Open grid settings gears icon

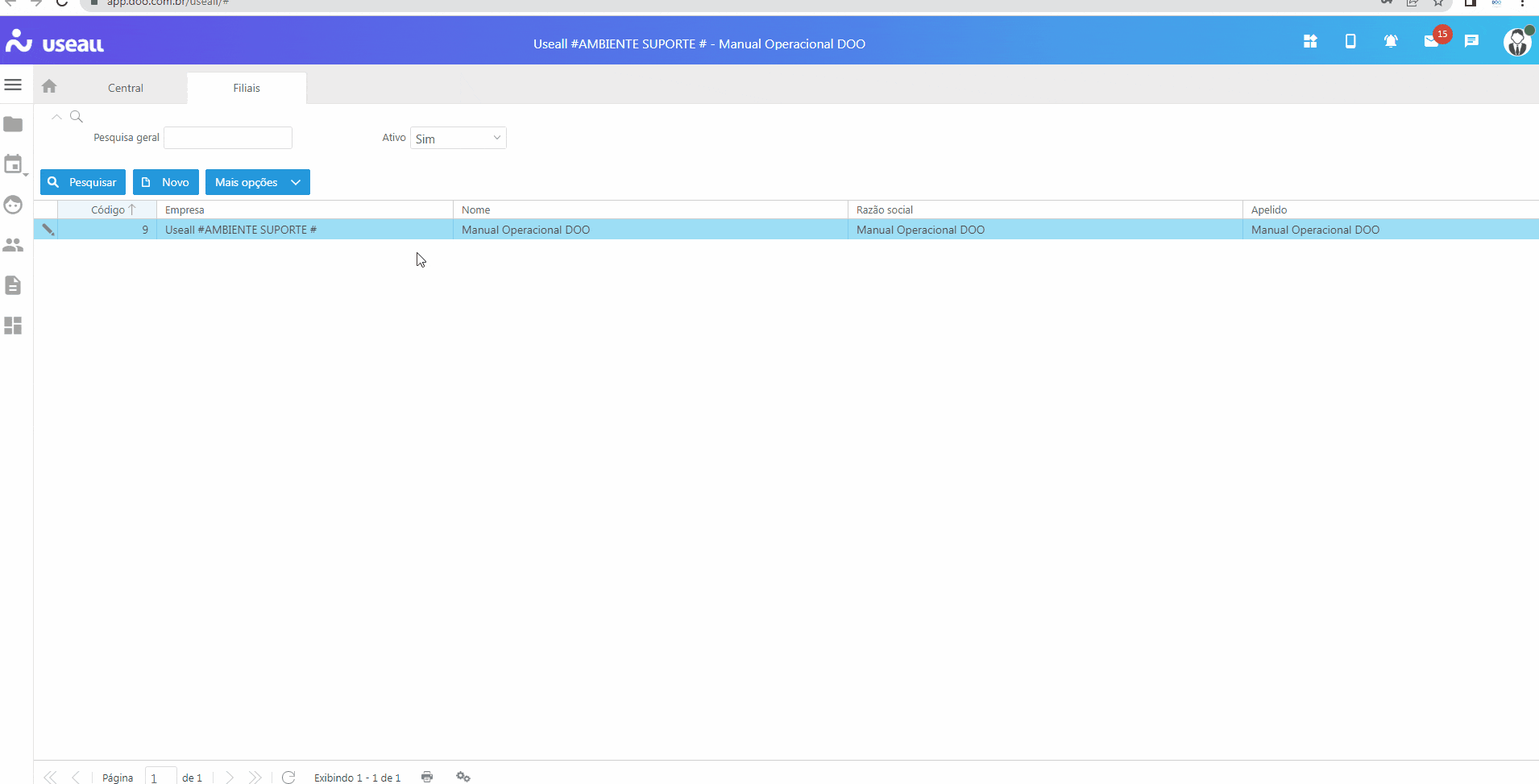463,777
